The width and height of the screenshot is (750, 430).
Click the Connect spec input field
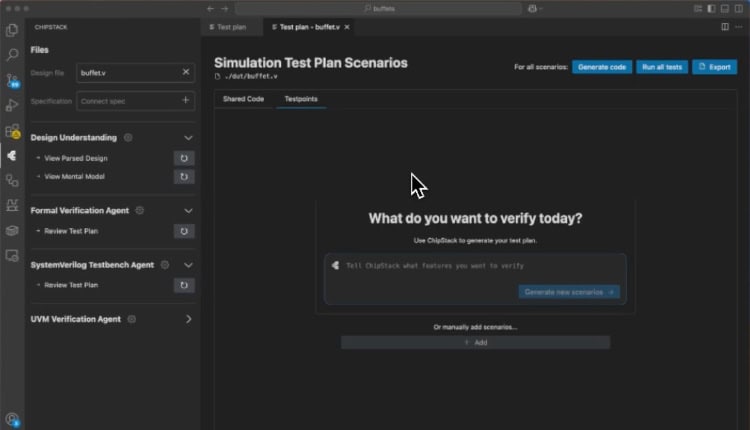coord(126,101)
